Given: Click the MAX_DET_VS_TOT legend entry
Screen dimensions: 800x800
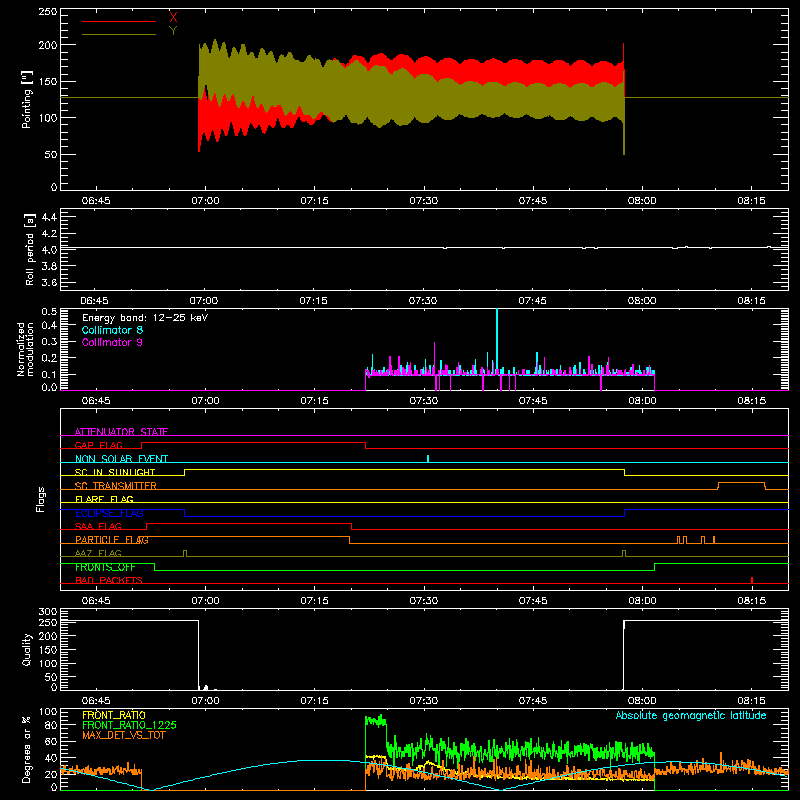Looking at the screenshot, I should point(123,735).
